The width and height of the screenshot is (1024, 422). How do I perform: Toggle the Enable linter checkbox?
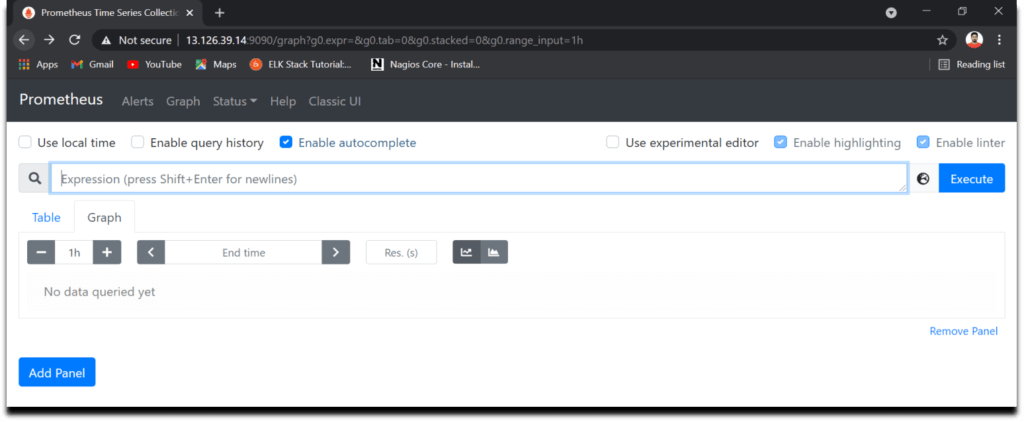[x=923, y=142]
